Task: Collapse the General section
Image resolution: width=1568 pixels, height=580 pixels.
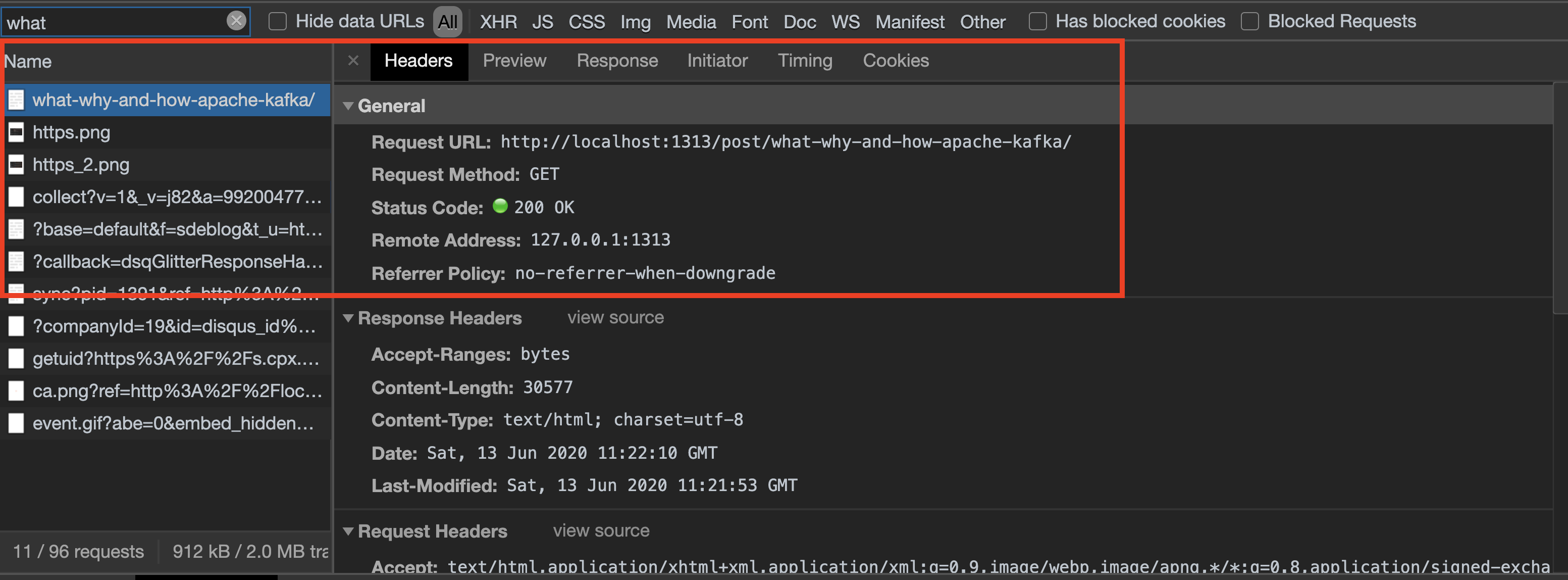Action: [x=349, y=105]
